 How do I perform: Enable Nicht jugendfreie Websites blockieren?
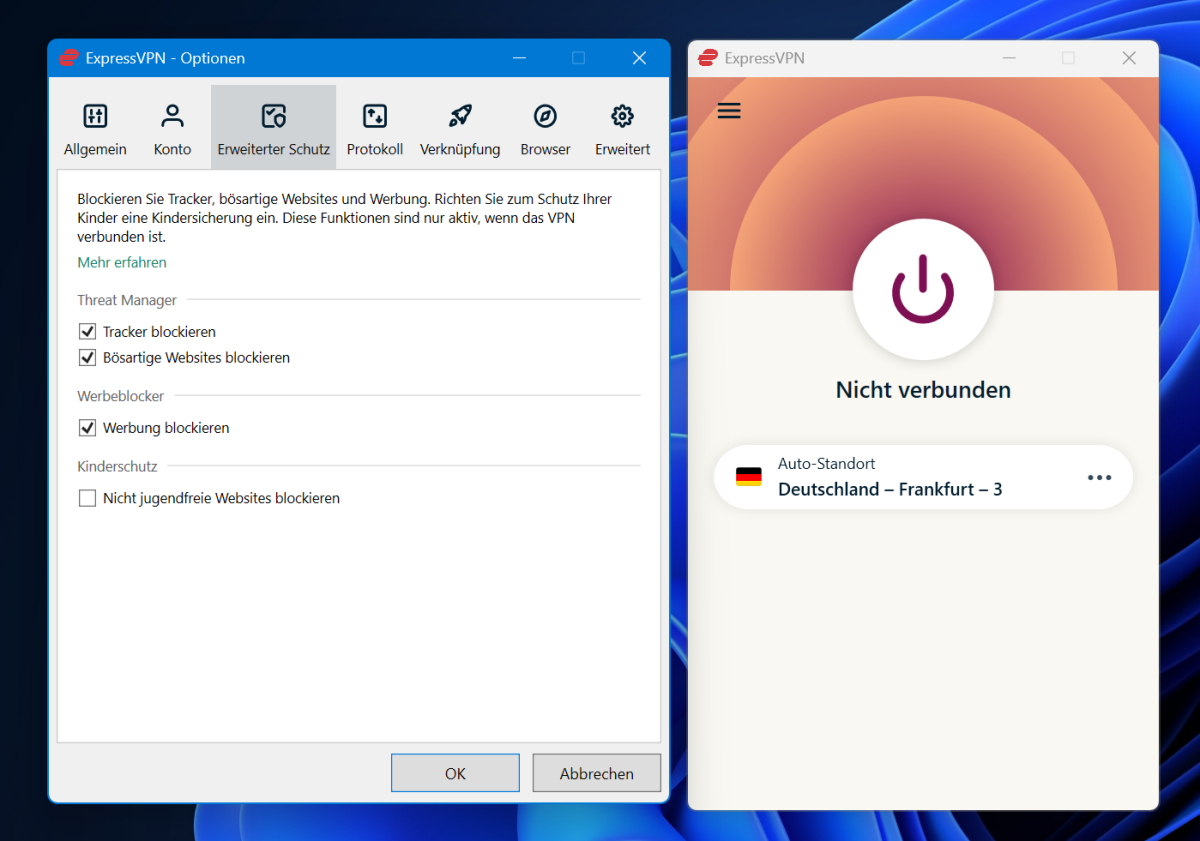[x=87, y=498]
